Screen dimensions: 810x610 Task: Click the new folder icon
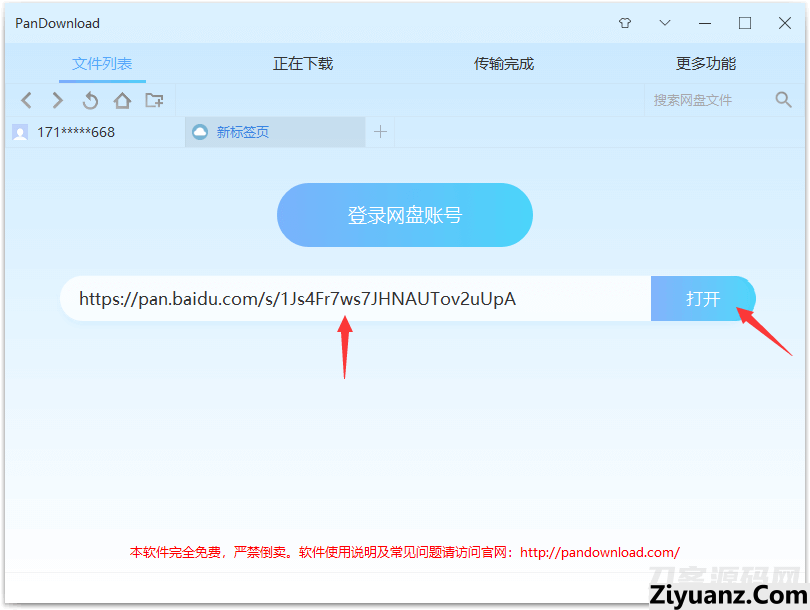tap(154, 100)
